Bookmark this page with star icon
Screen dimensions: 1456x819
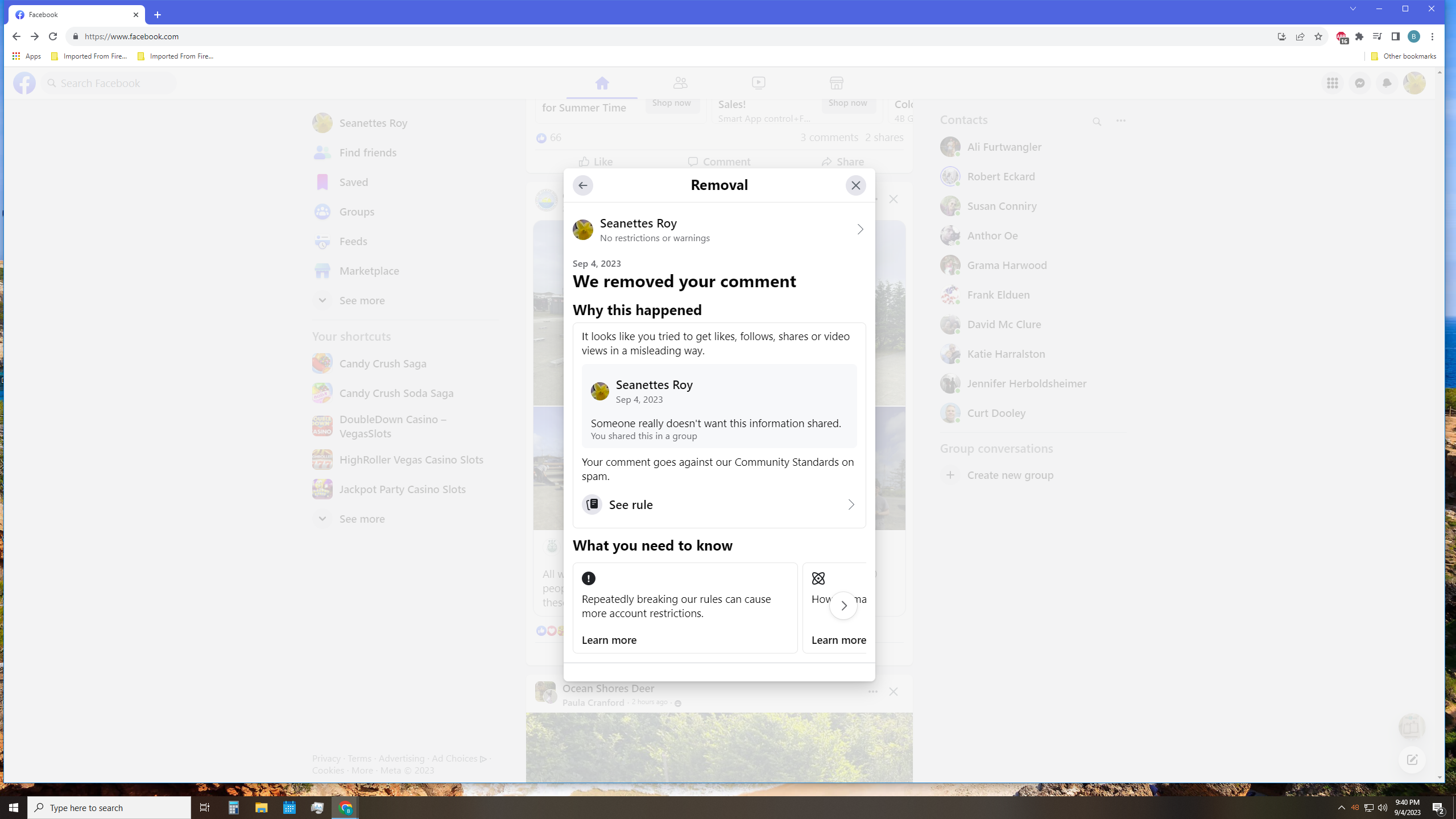pos(1318,36)
